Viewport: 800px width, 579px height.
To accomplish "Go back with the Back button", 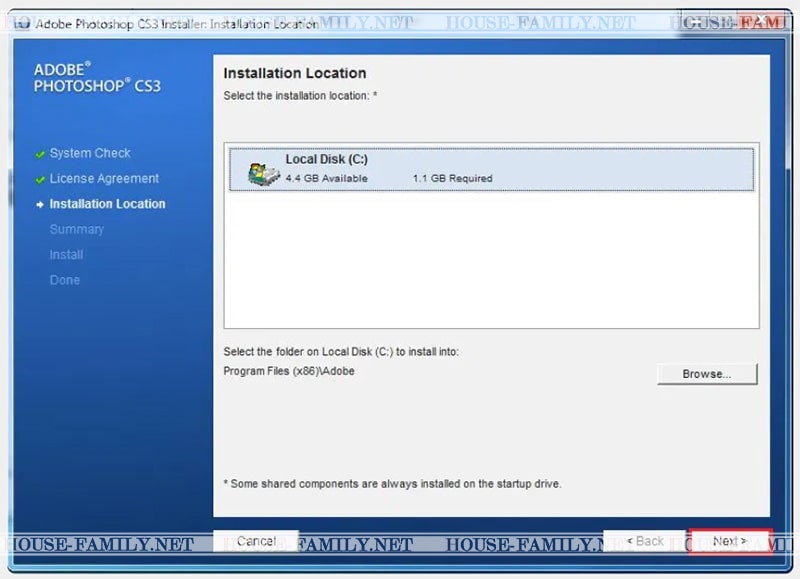I will [x=645, y=541].
